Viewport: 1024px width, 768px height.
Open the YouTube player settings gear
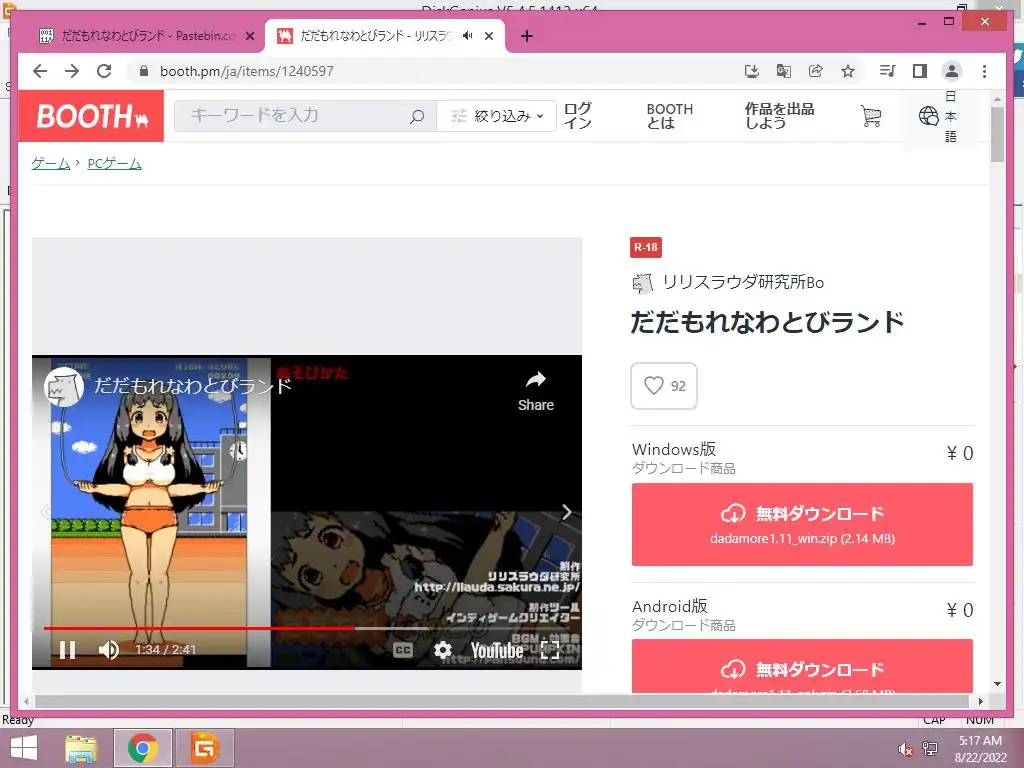[x=443, y=650]
